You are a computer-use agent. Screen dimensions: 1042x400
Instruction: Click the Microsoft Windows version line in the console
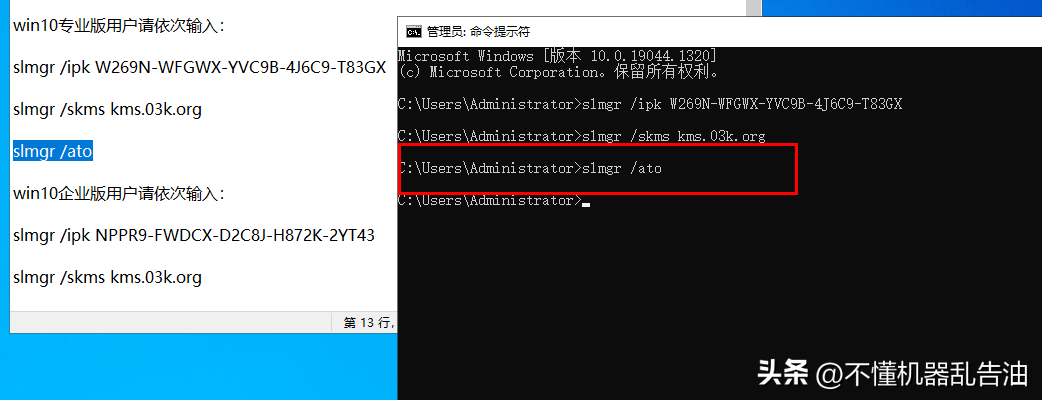click(x=557, y=56)
